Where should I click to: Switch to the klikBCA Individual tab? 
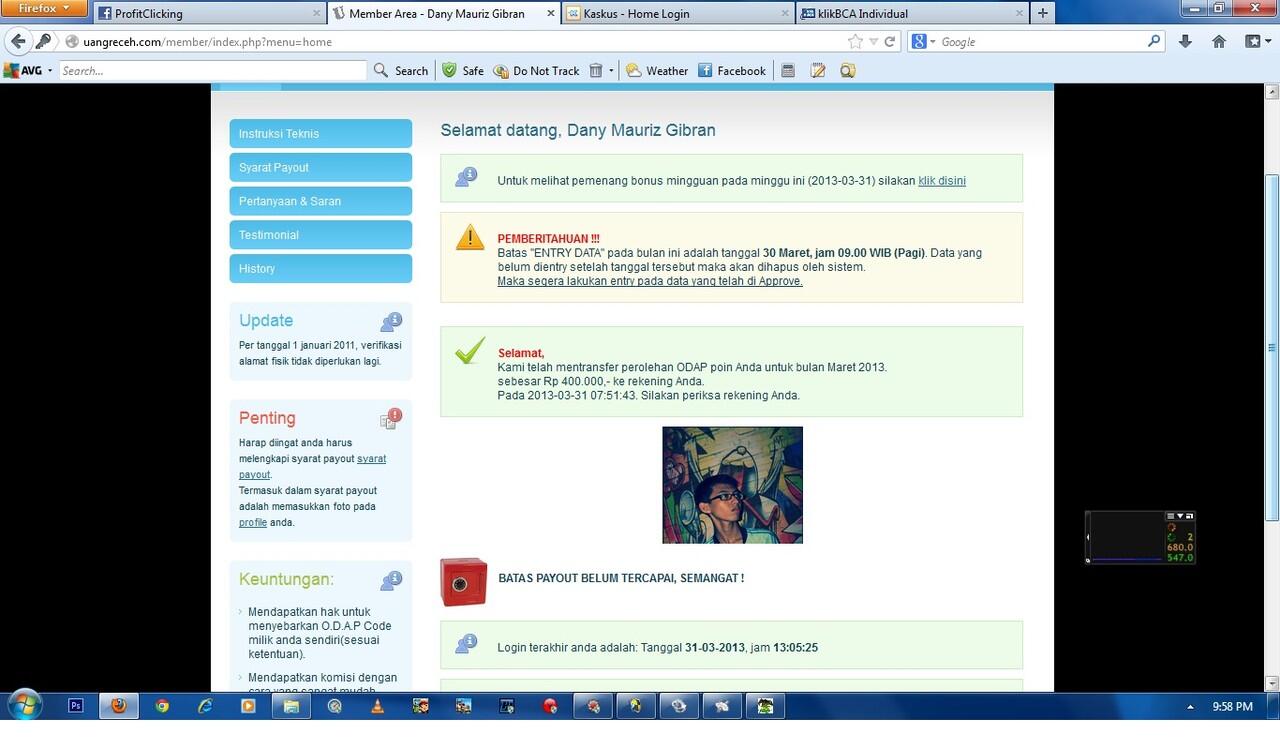pos(912,13)
